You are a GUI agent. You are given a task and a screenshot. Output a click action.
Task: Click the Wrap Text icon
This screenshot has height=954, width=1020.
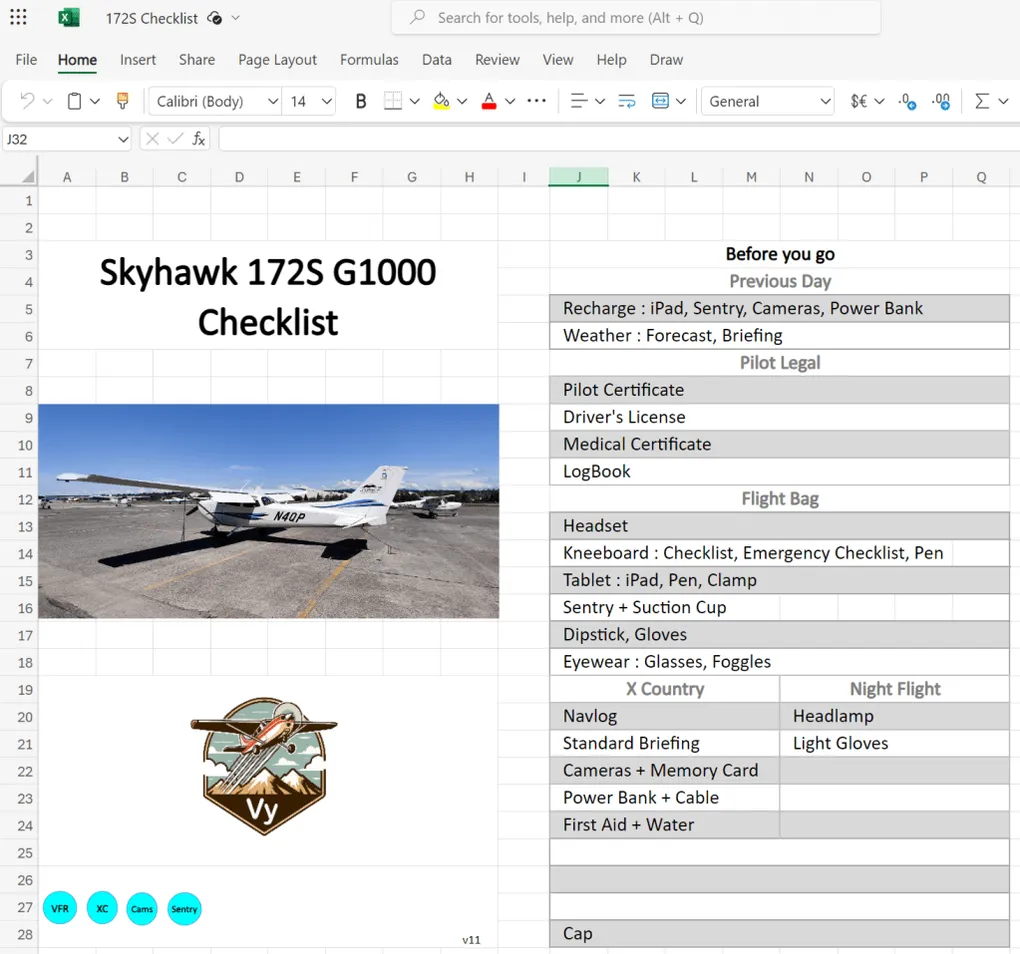pyautogui.click(x=627, y=101)
